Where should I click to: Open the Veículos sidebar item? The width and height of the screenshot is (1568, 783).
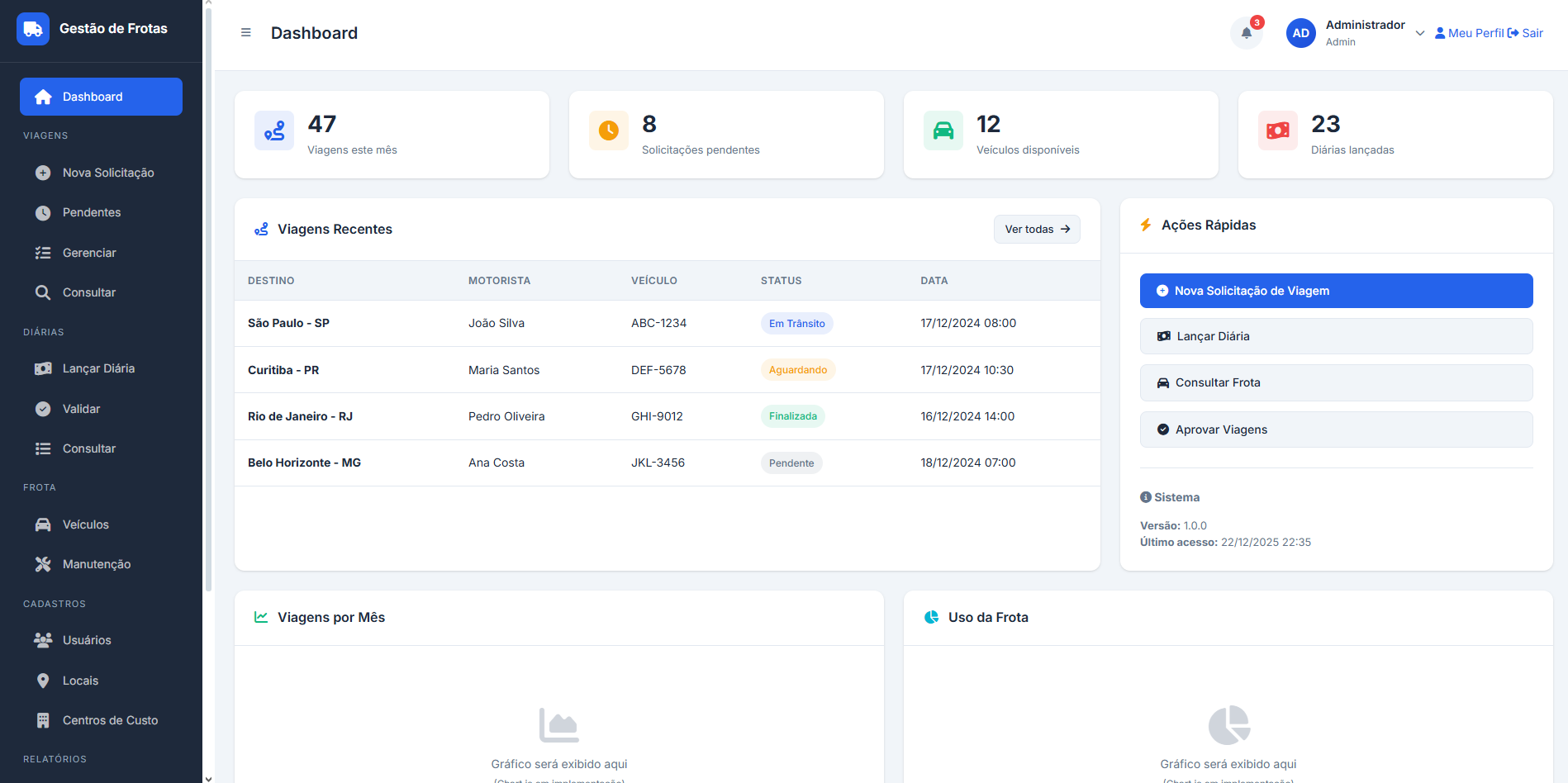85,524
